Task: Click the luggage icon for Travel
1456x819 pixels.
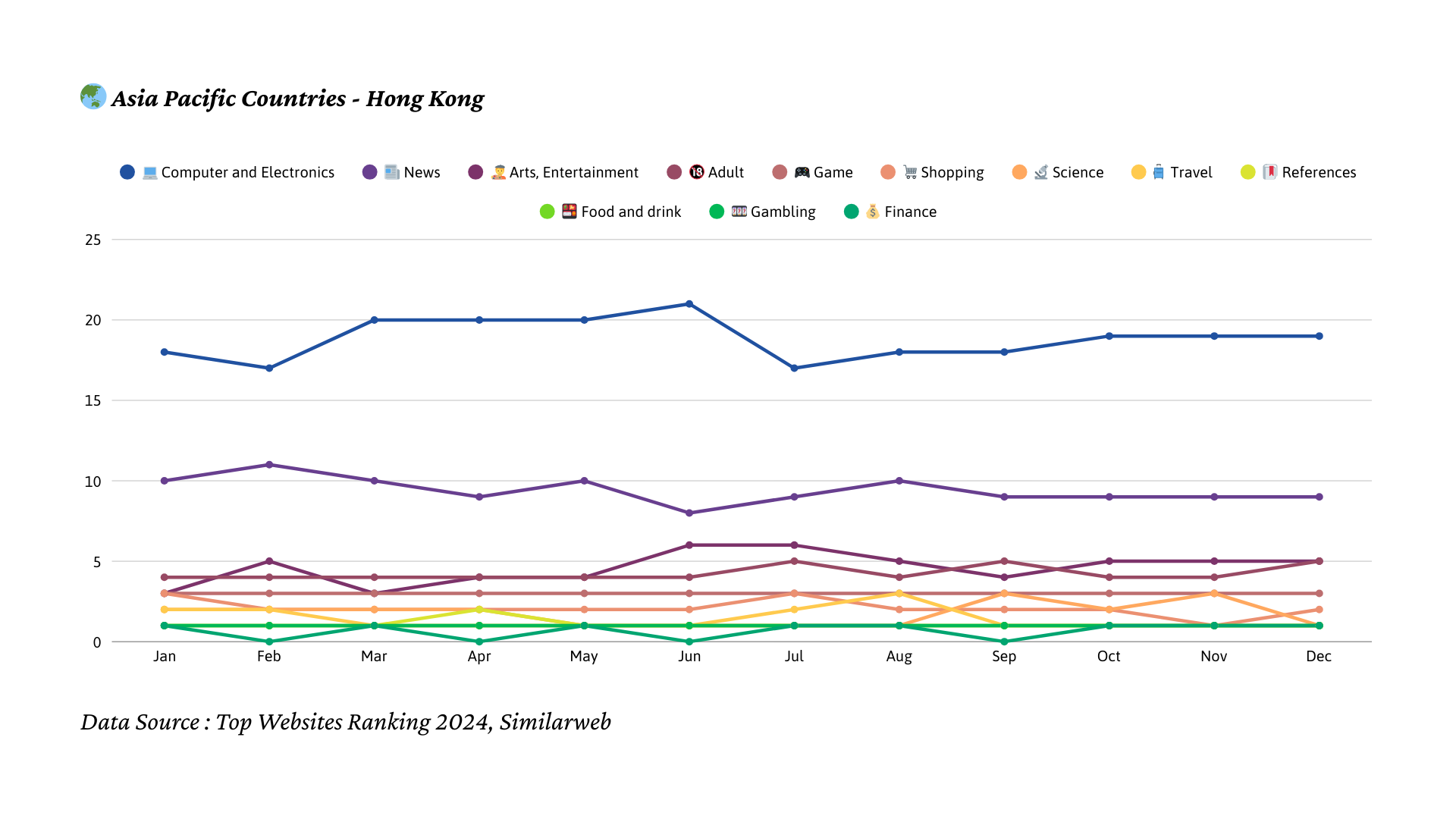Action: tap(1158, 172)
